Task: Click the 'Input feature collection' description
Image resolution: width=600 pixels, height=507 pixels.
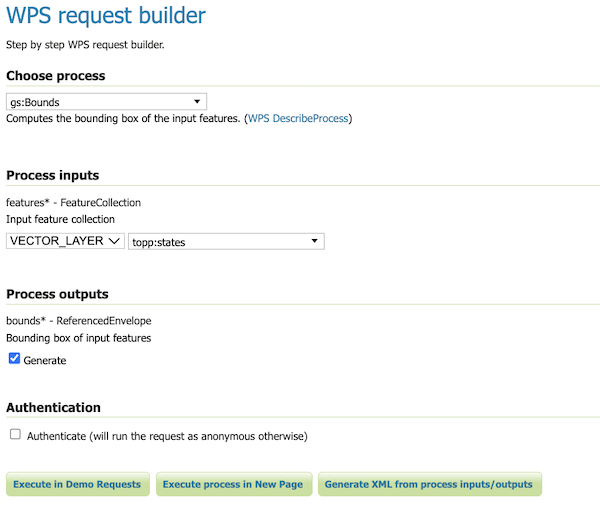Action: tap(61, 219)
